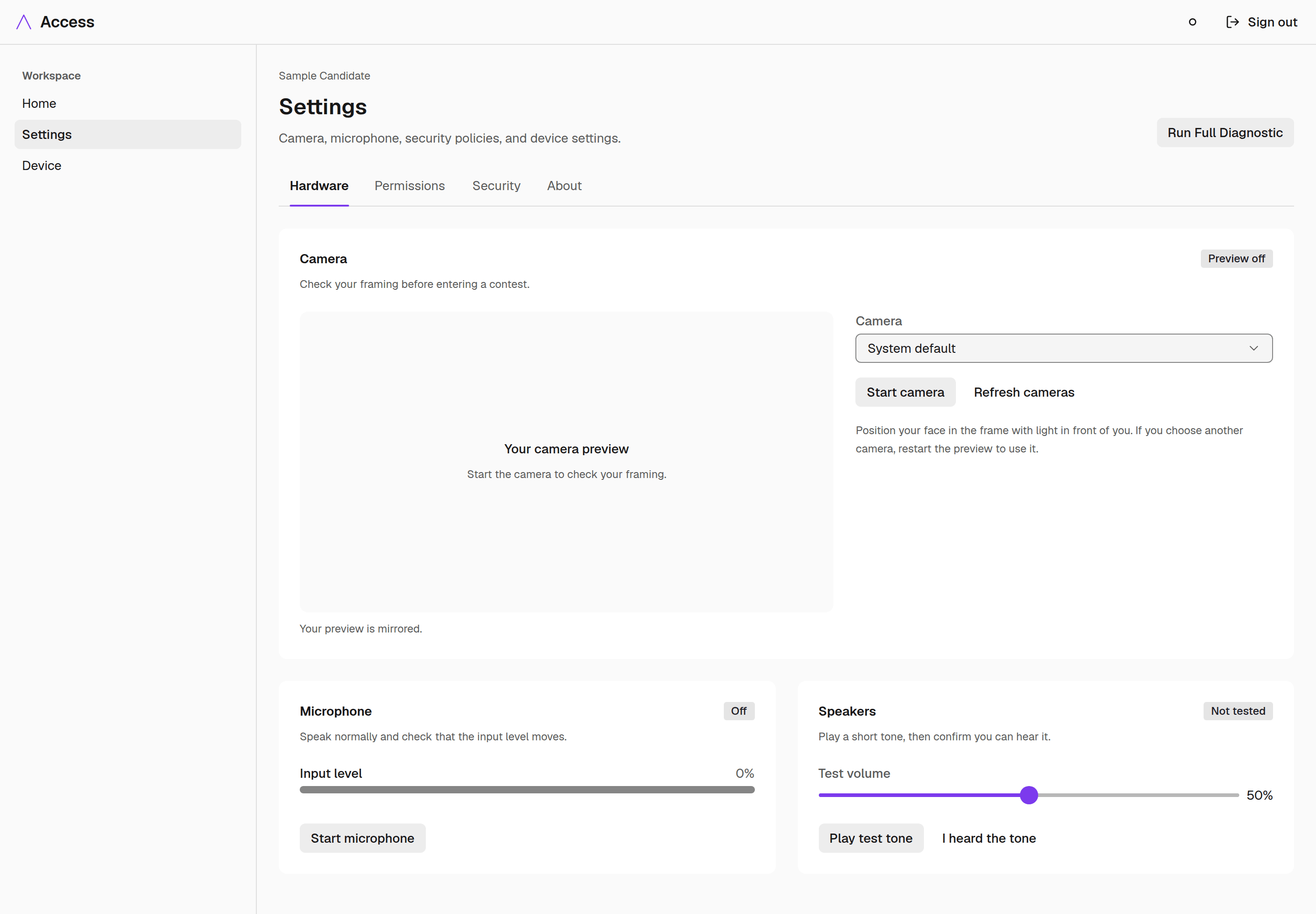Click the Microphone card heading

pos(335,711)
